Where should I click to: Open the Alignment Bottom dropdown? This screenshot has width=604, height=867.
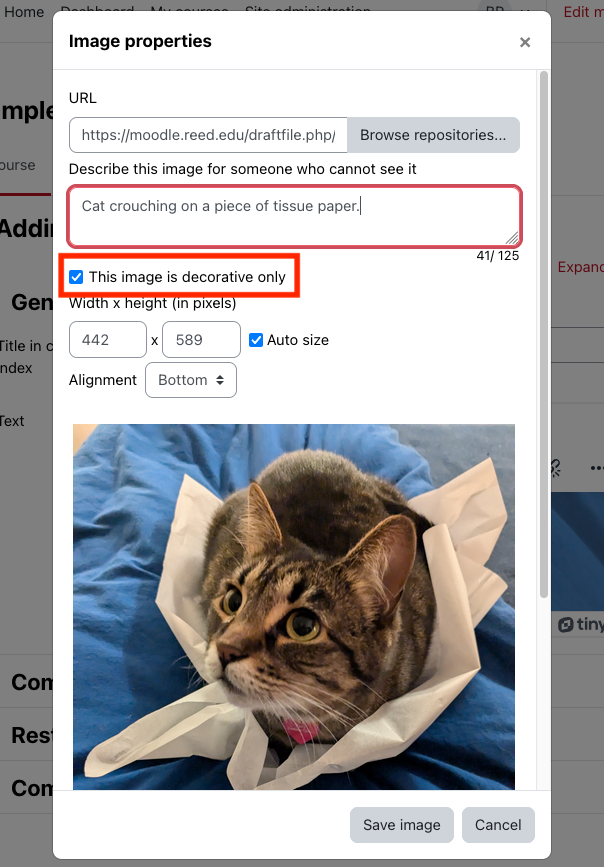click(x=191, y=380)
